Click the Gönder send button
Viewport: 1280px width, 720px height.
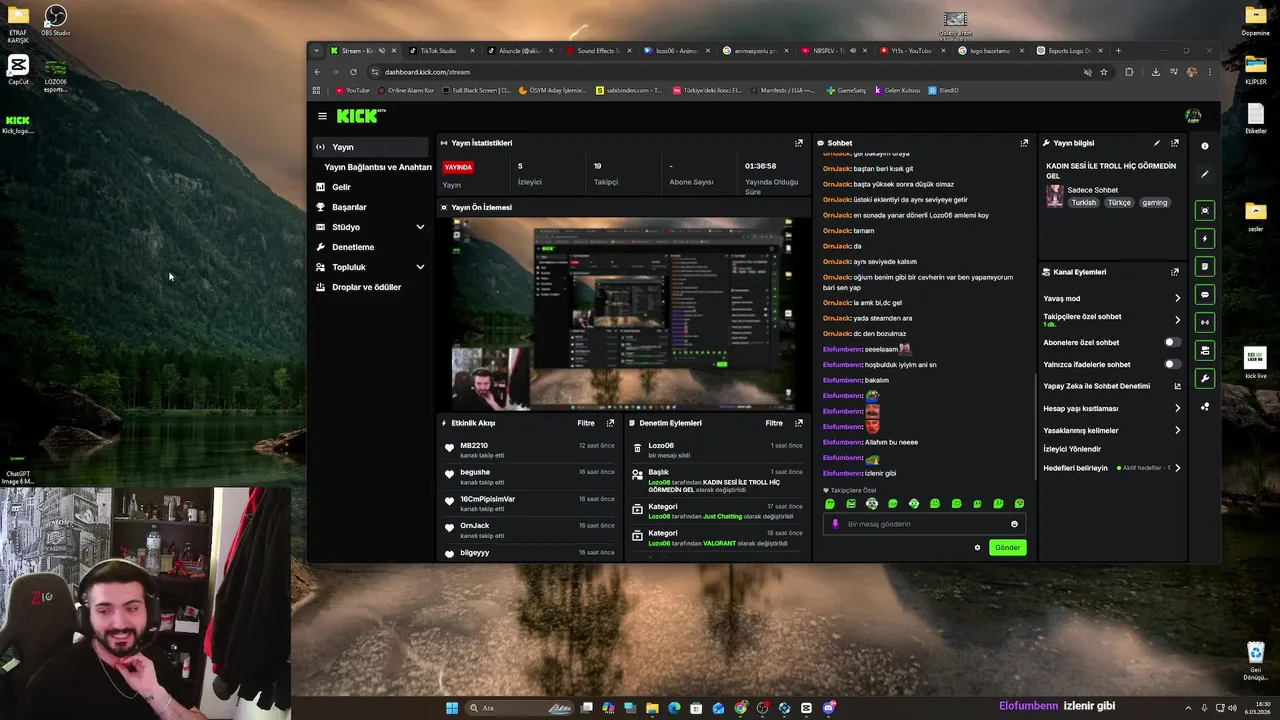point(1007,547)
